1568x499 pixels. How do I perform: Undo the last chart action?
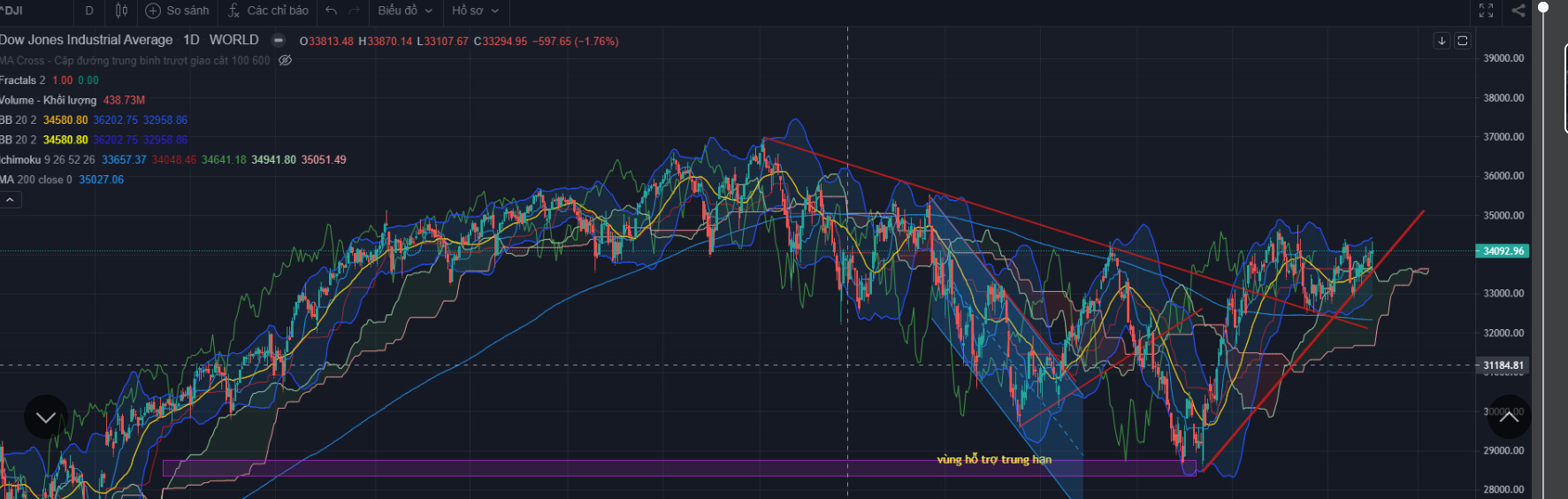point(332,11)
